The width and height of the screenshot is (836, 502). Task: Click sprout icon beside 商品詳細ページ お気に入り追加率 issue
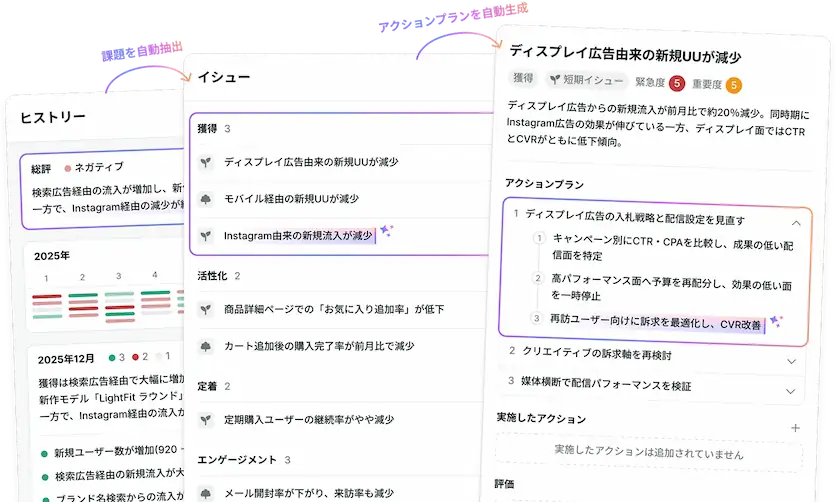coord(206,310)
